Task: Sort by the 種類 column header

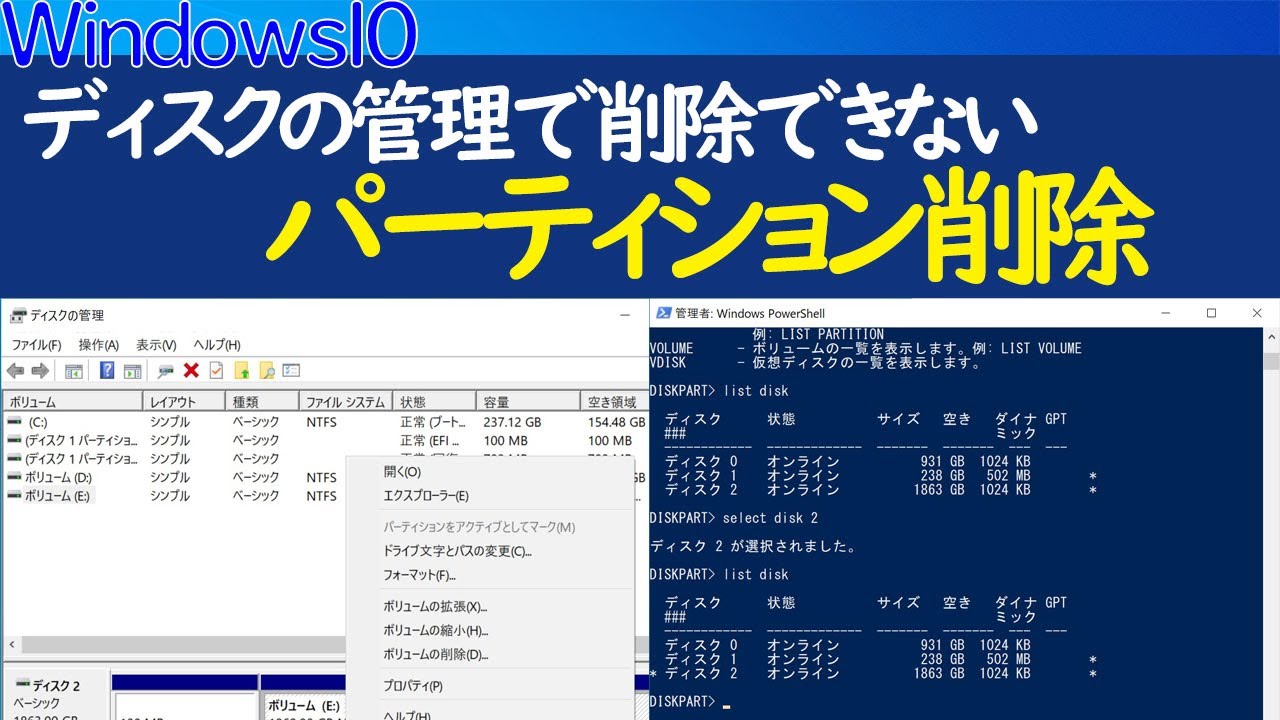Action: point(263,402)
